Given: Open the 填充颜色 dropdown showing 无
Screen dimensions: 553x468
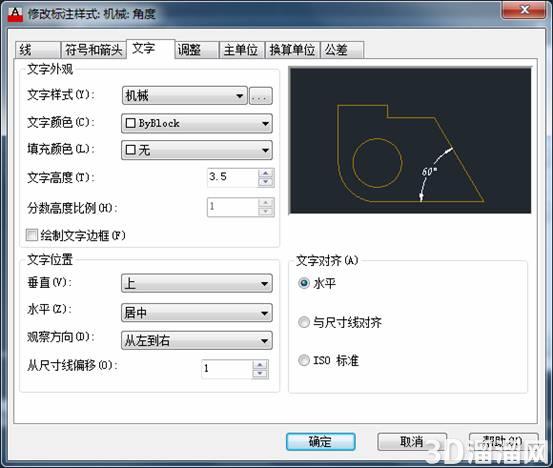Looking at the screenshot, I should point(197,150).
